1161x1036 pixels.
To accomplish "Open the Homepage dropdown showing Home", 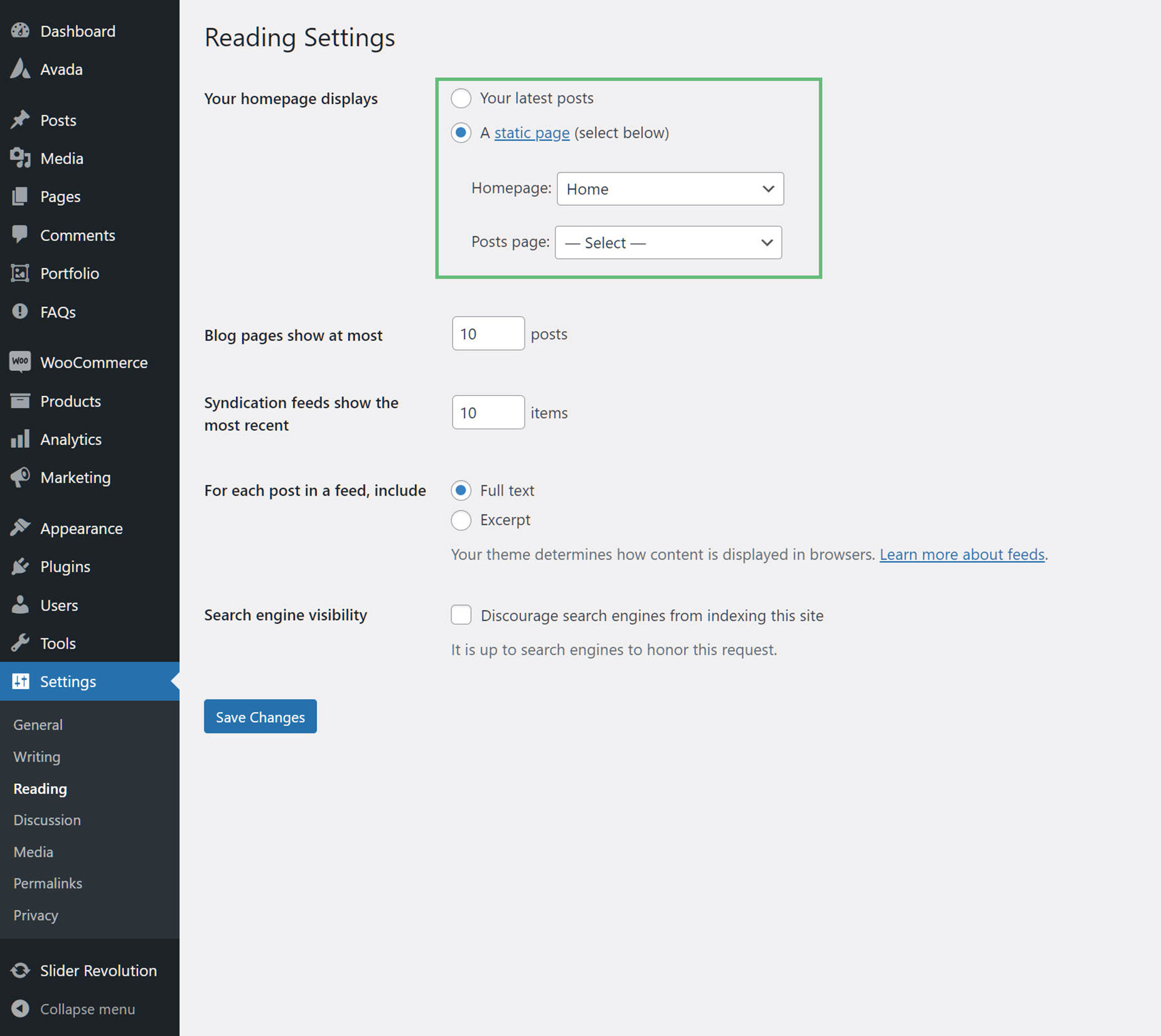I will coord(670,189).
